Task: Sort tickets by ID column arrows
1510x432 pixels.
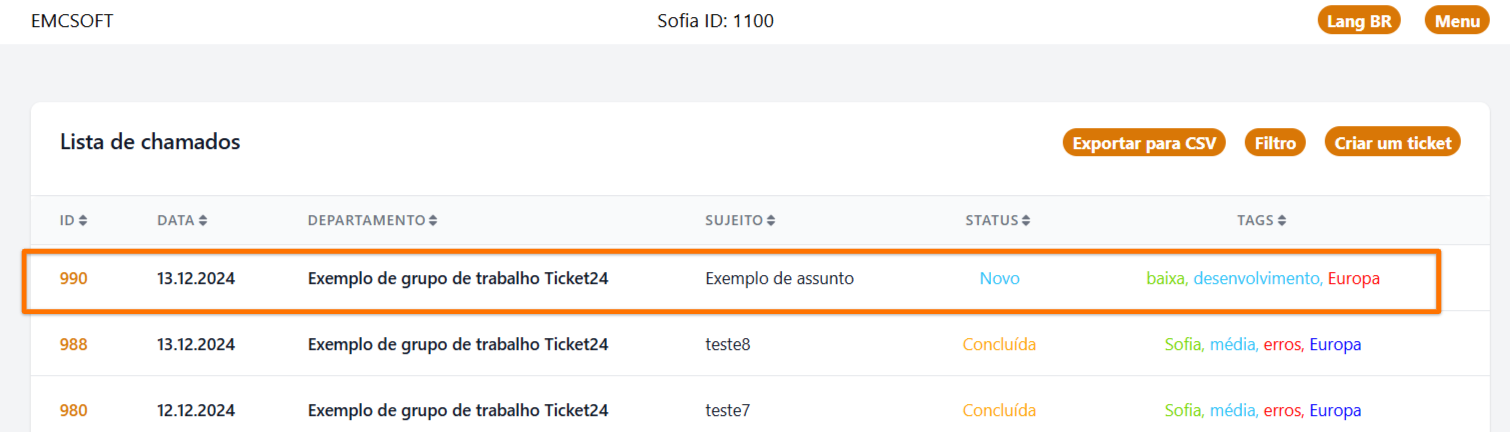Action: coord(83,220)
